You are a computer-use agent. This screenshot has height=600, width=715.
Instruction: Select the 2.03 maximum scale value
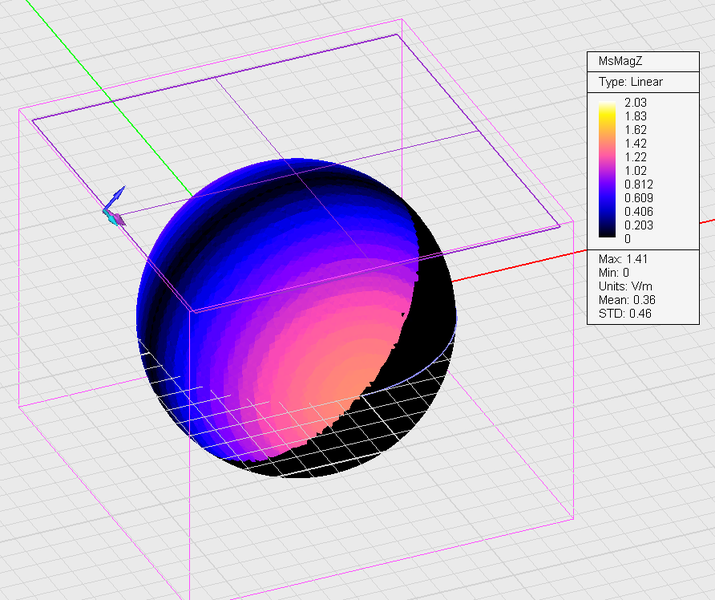pyautogui.click(x=635, y=102)
